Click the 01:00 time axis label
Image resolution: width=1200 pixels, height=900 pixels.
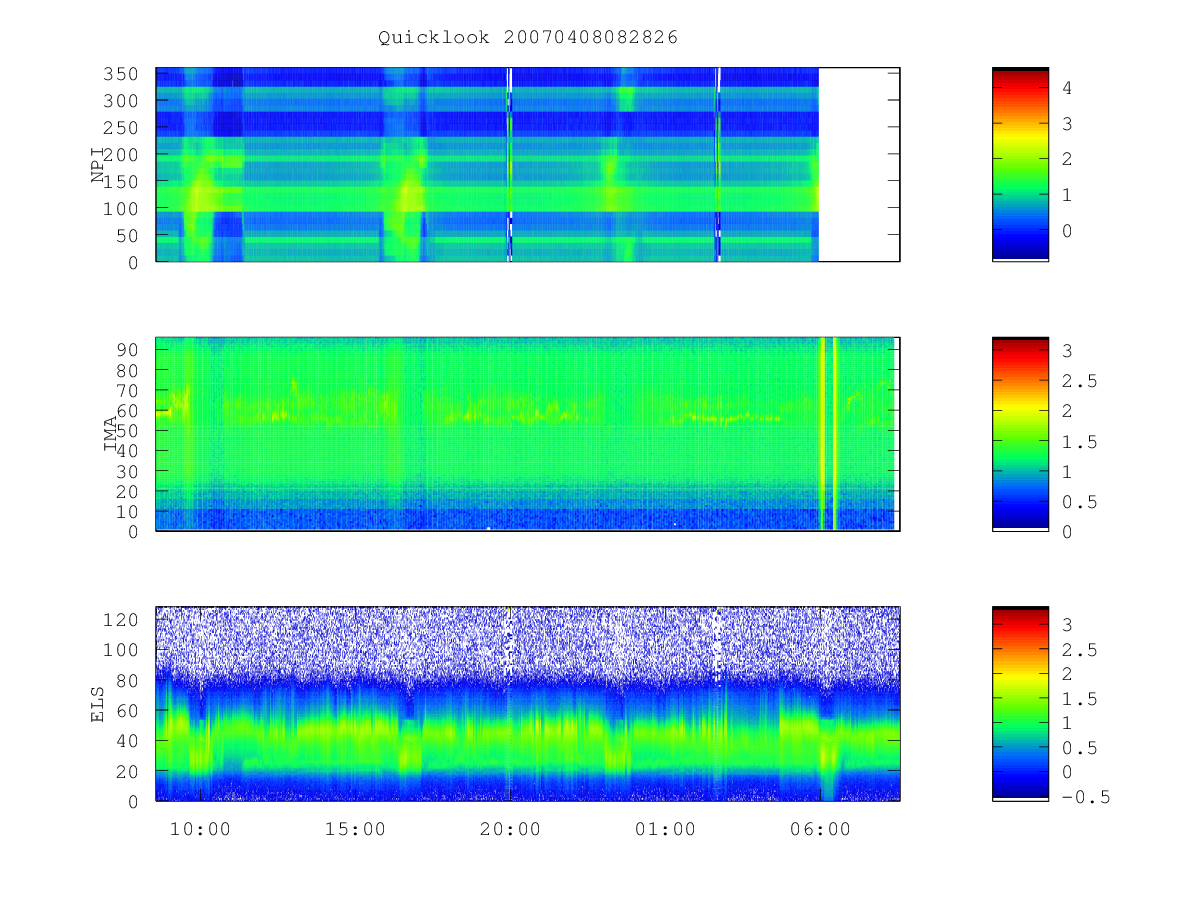point(665,830)
